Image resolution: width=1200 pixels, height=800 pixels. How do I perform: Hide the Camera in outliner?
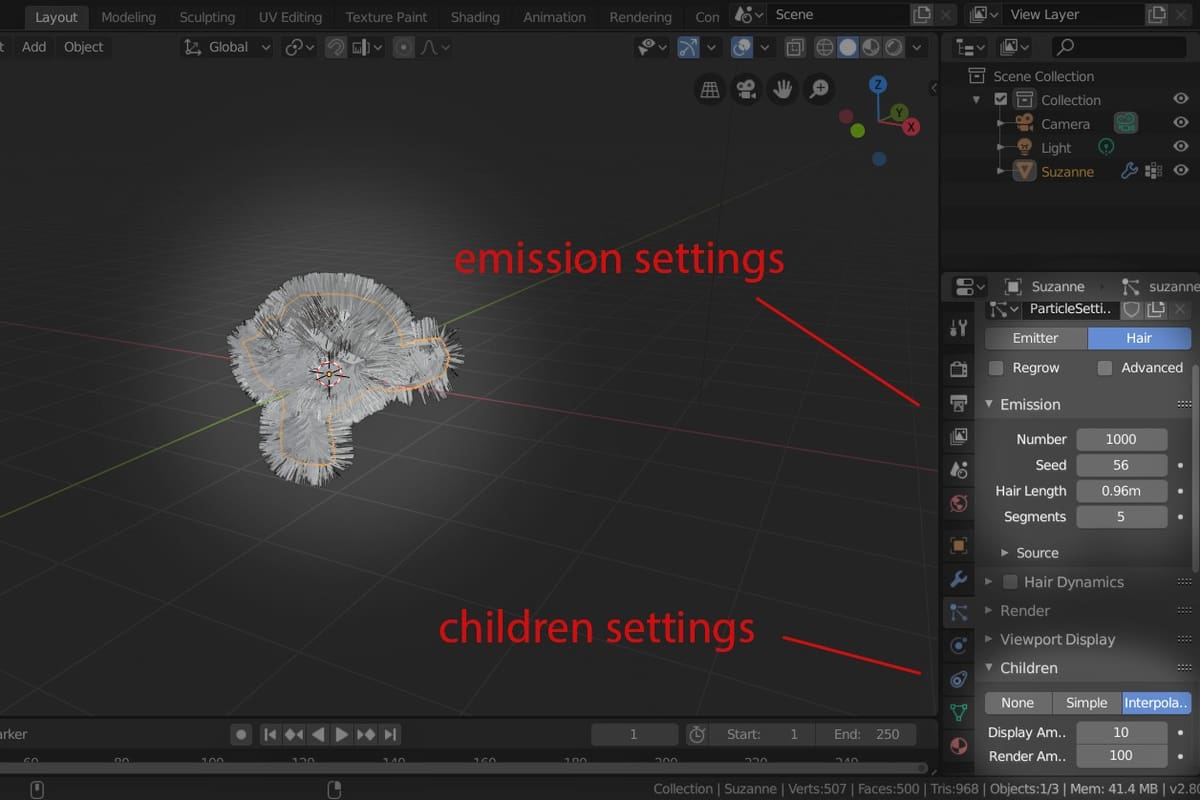coord(1181,123)
